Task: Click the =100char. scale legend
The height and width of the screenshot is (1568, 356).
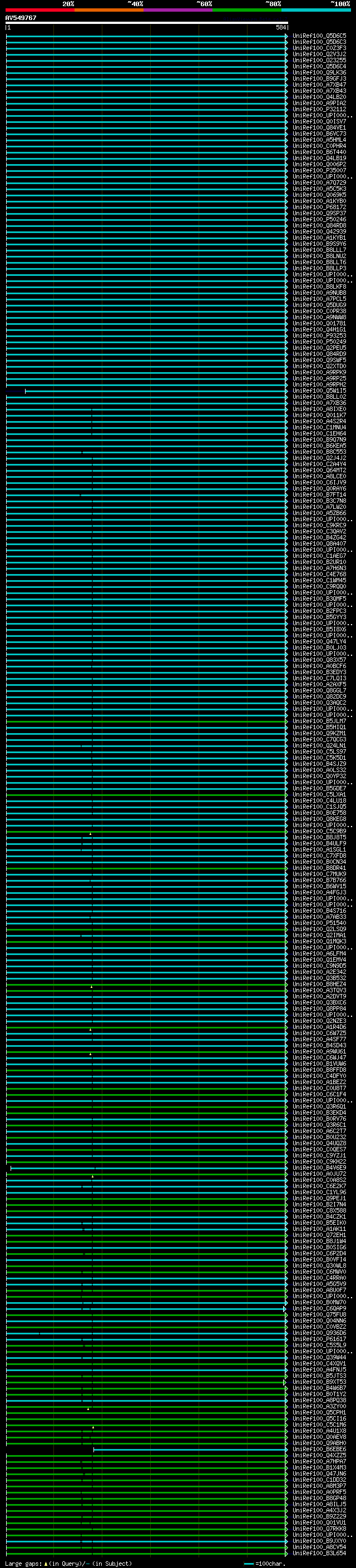Action: click(x=264, y=1564)
